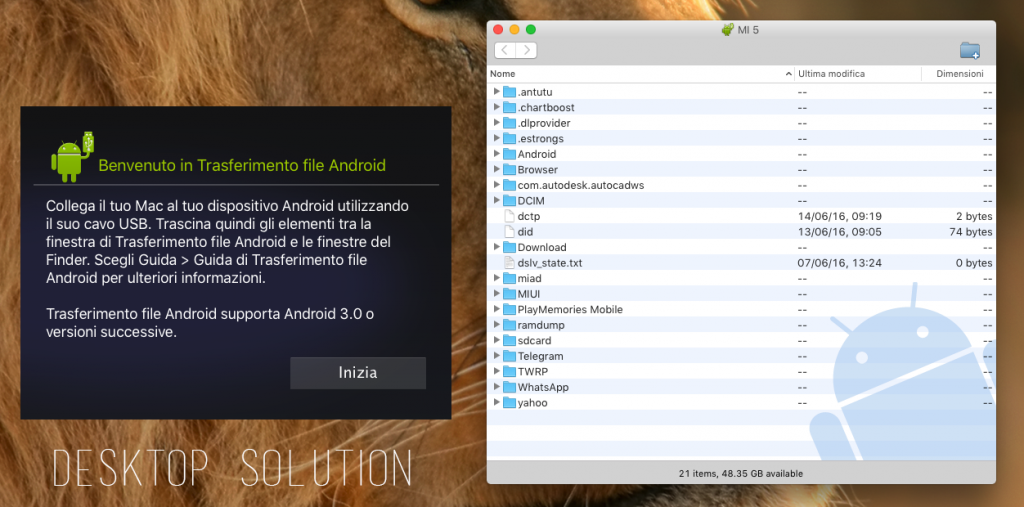Click the ramdump folder icon
Screen dimensions: 1024x507
[509, 325]
